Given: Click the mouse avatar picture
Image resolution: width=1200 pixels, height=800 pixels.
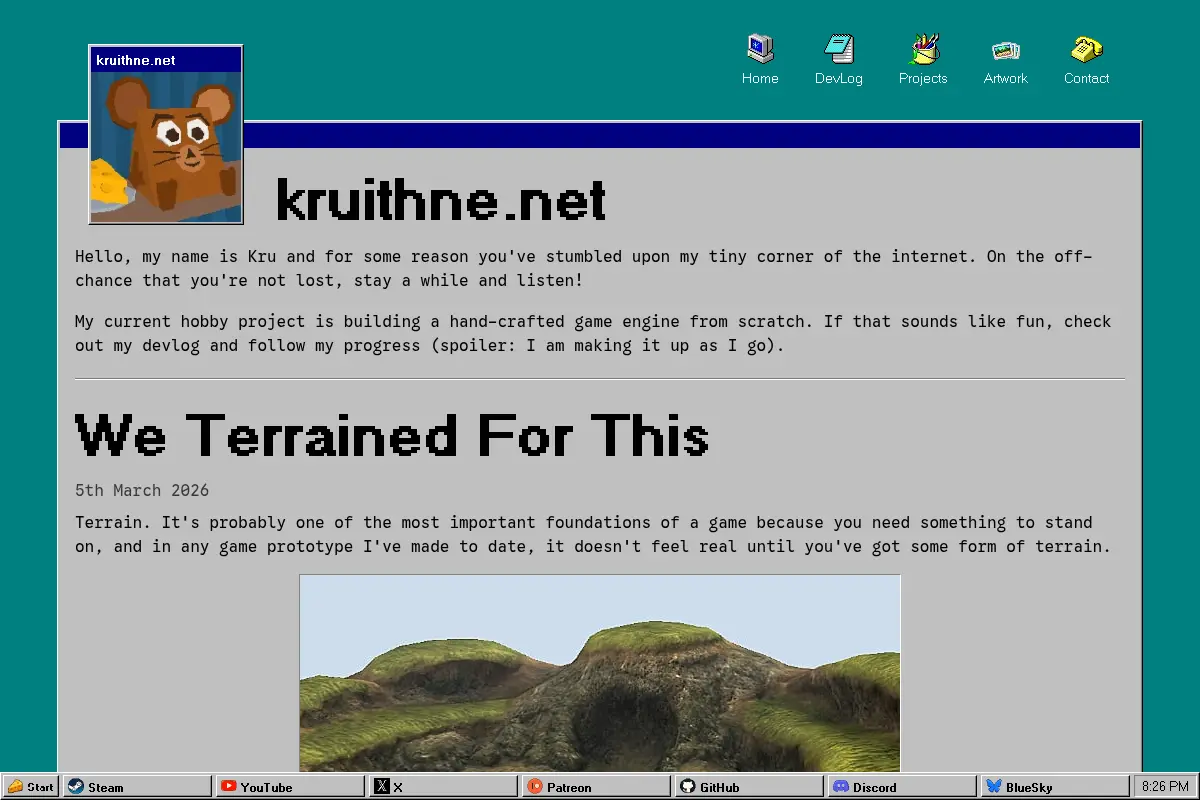Looking at the screenshot, I should pyautogui.click(x=166, y=147).
